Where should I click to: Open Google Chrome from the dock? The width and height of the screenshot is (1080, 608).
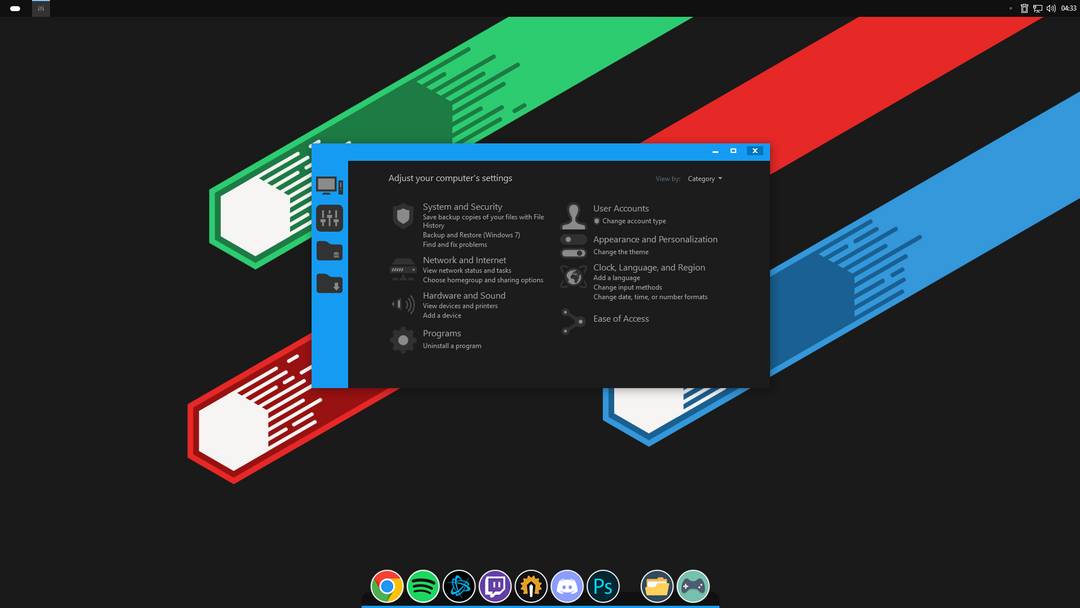pos(386,586)
